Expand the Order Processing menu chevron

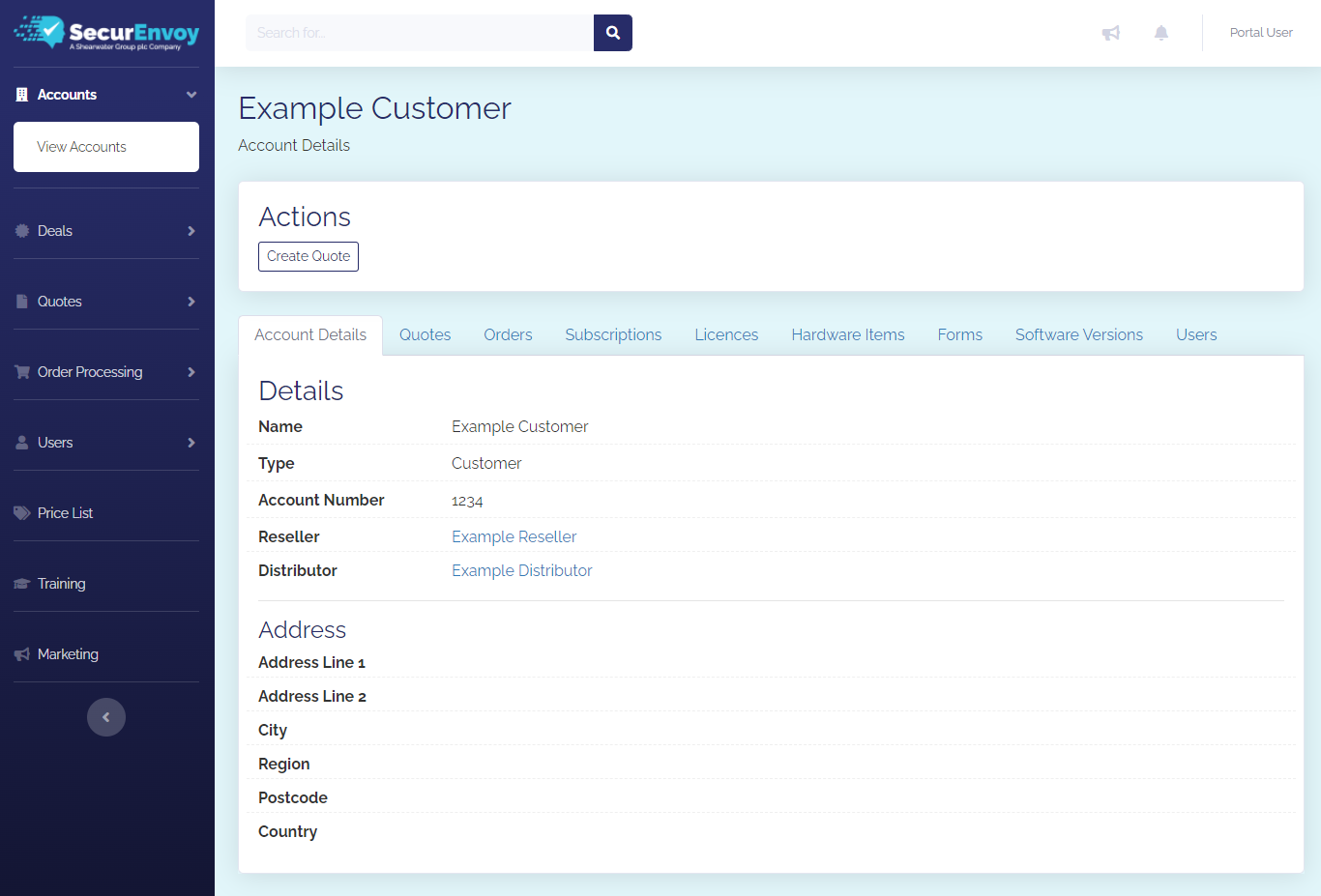[191, 372]
